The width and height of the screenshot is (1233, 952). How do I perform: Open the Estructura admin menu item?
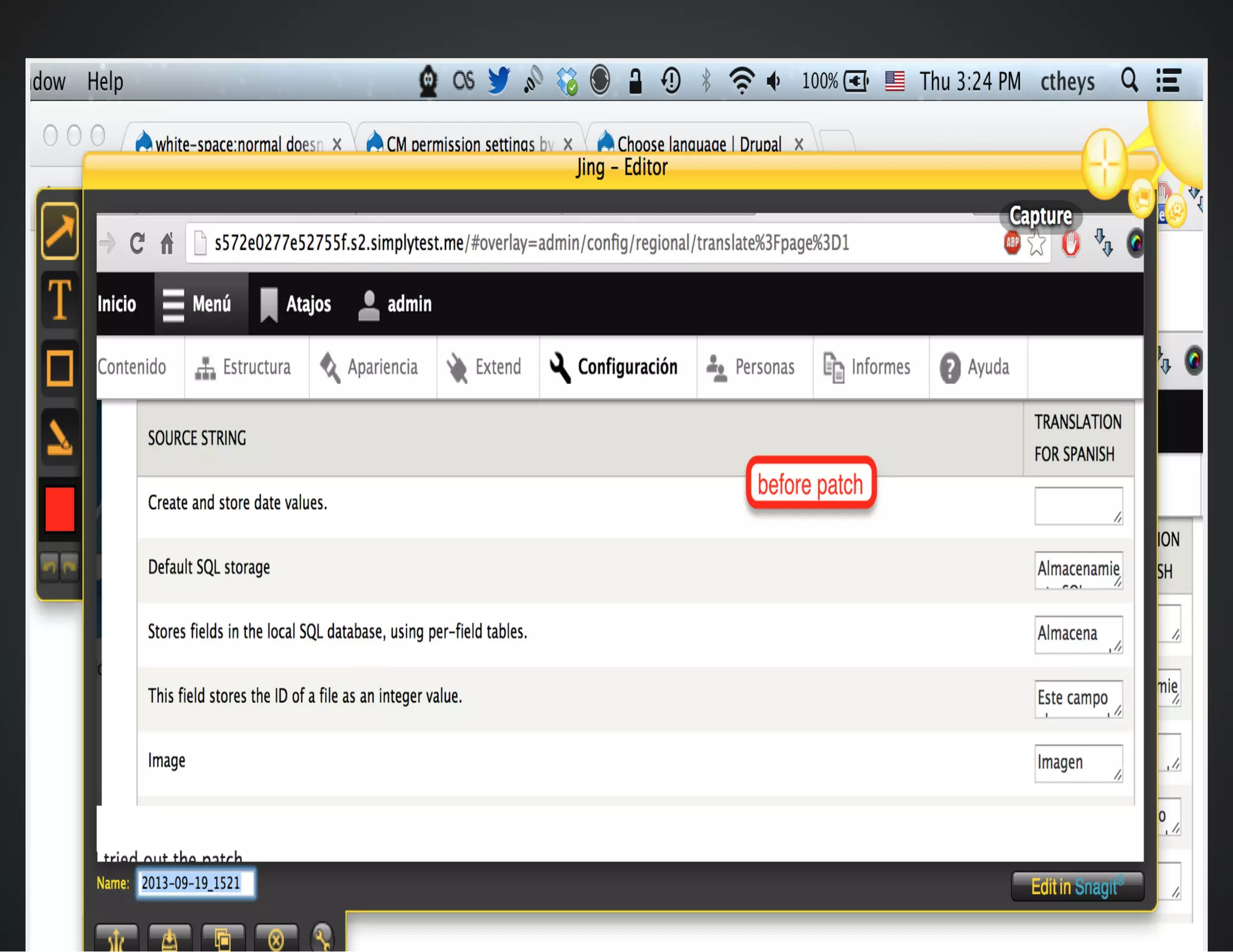pyautogui.click(x=244, y=367)
